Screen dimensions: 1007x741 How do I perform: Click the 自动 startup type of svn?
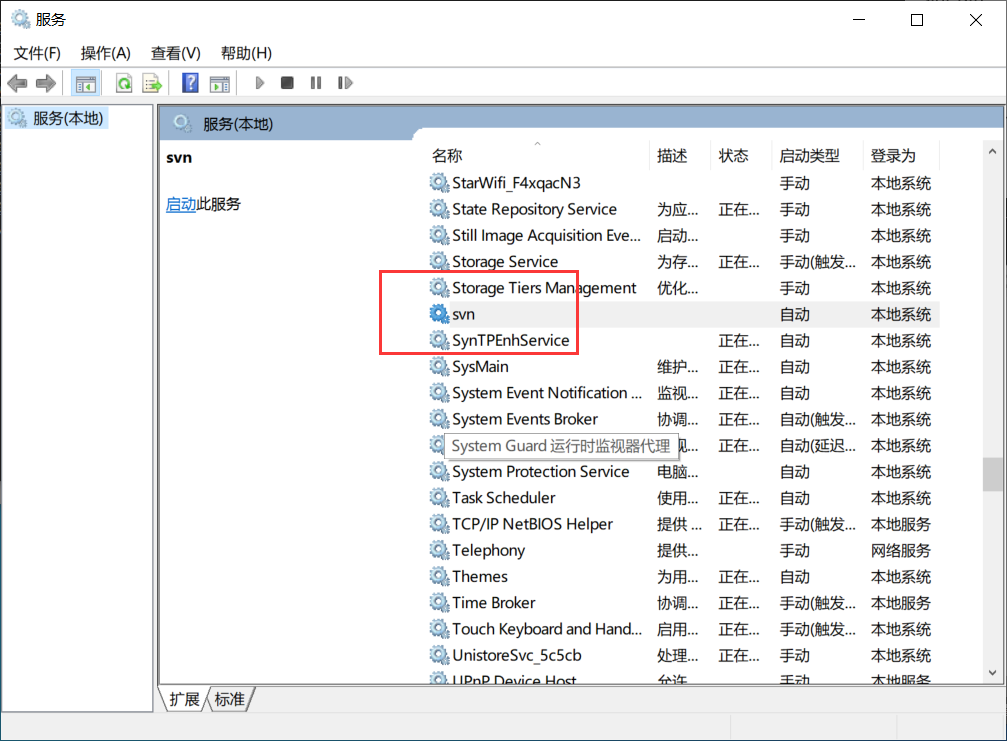[794, 314]
